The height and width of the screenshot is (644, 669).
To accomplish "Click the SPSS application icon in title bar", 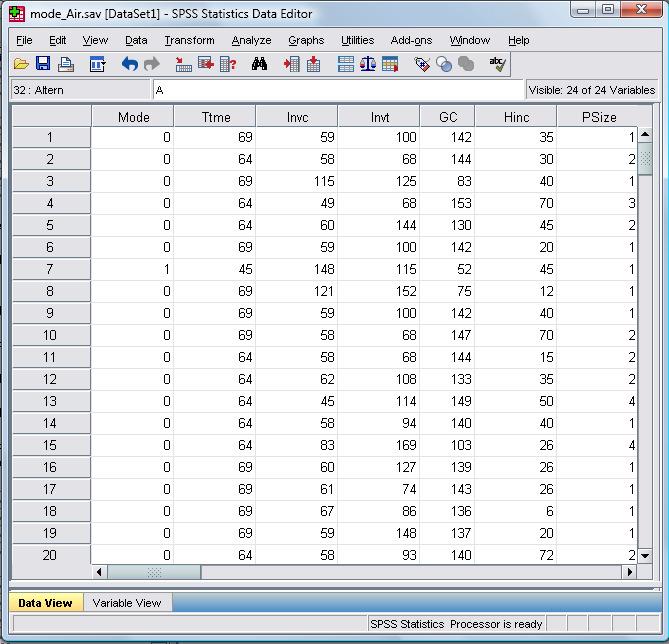I will [x=17, y=14].
